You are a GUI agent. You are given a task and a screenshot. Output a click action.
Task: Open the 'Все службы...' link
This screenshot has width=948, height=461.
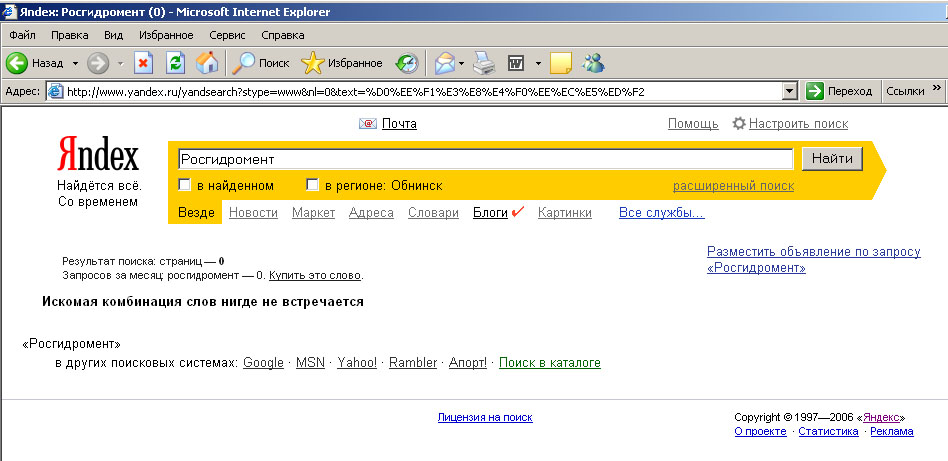coord(661,213)
